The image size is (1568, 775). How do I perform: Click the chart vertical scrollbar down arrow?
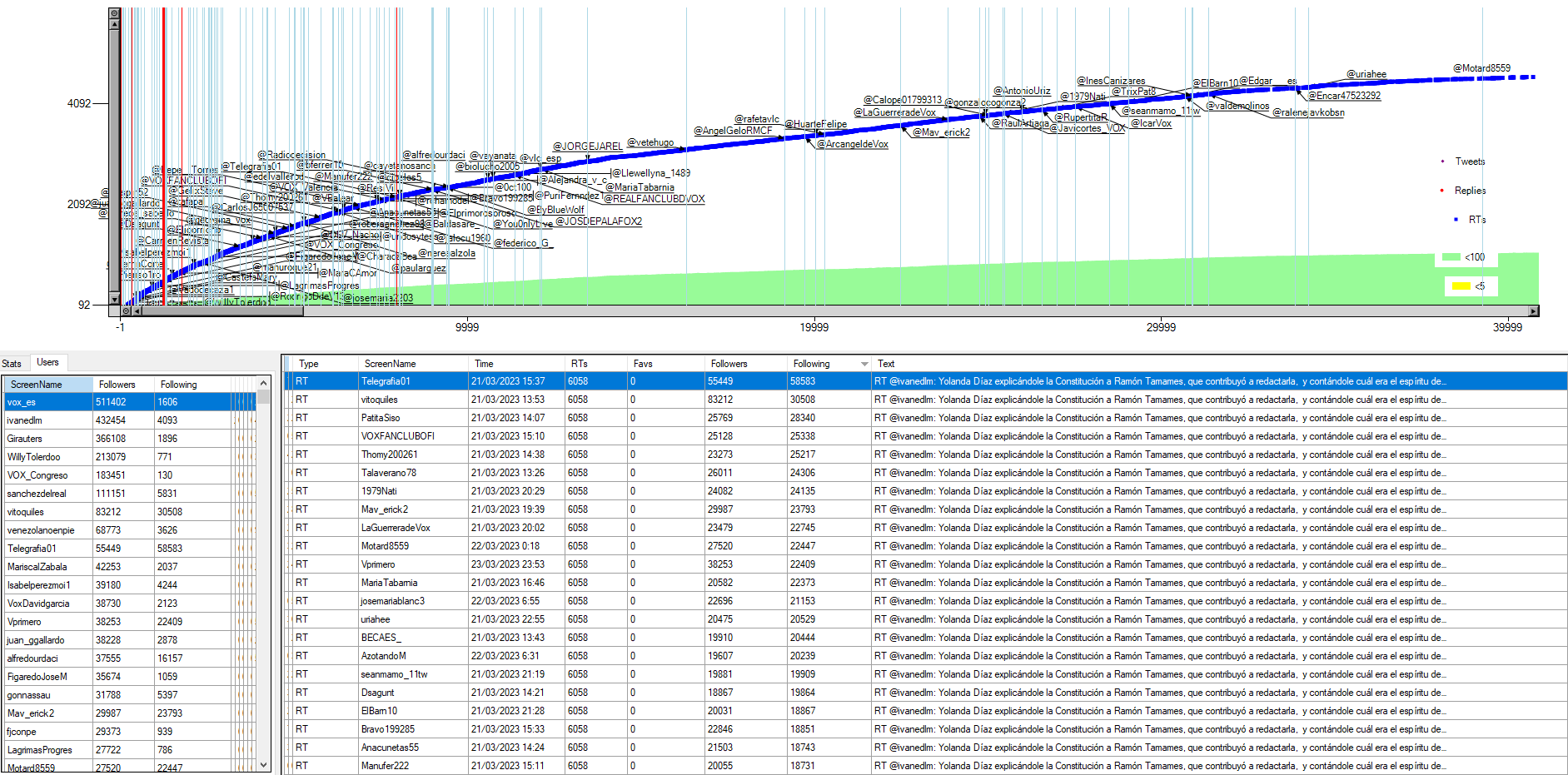pyautogui.click(x=115, y=299)
